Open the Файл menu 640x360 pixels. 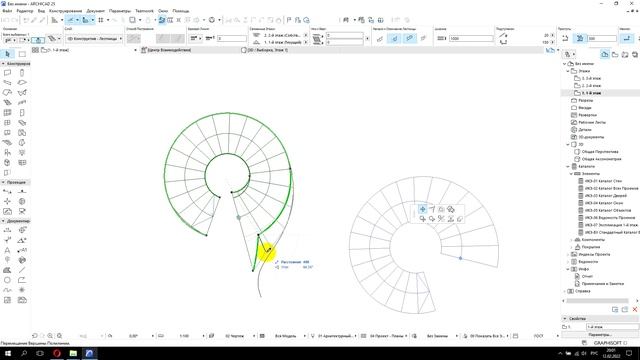[7, 11]
